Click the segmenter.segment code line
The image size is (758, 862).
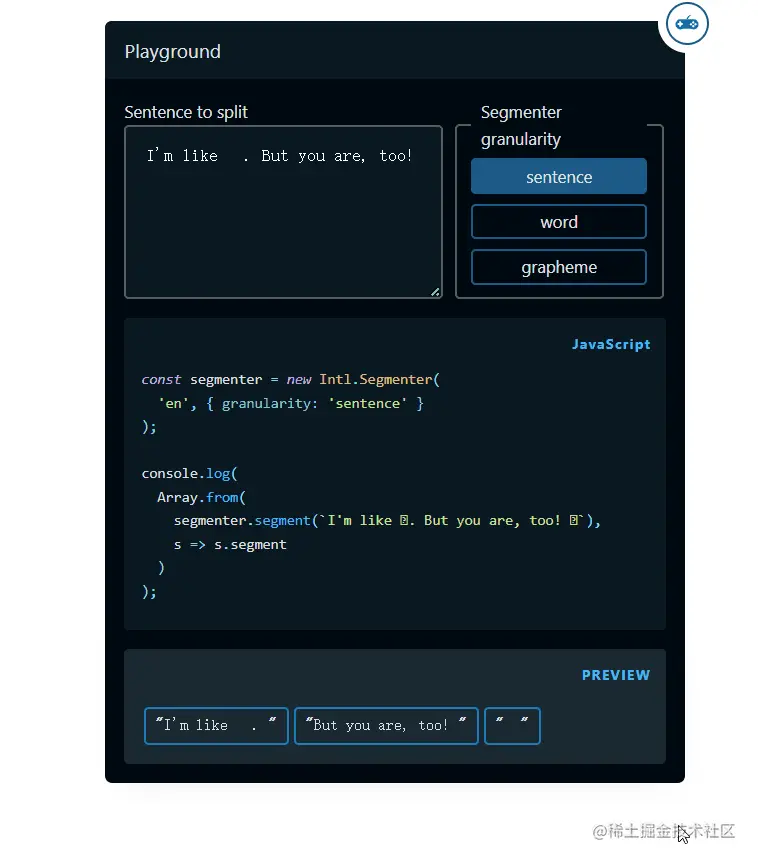point(387,521)
